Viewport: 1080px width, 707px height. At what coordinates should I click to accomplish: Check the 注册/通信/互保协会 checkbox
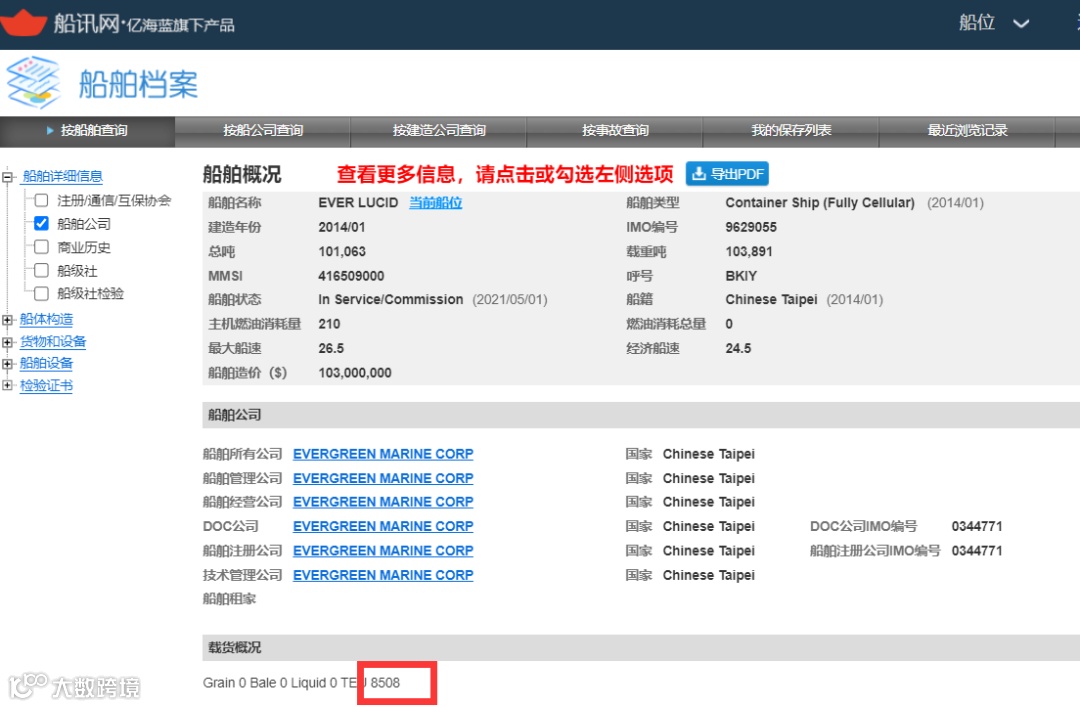pos(41,201)
